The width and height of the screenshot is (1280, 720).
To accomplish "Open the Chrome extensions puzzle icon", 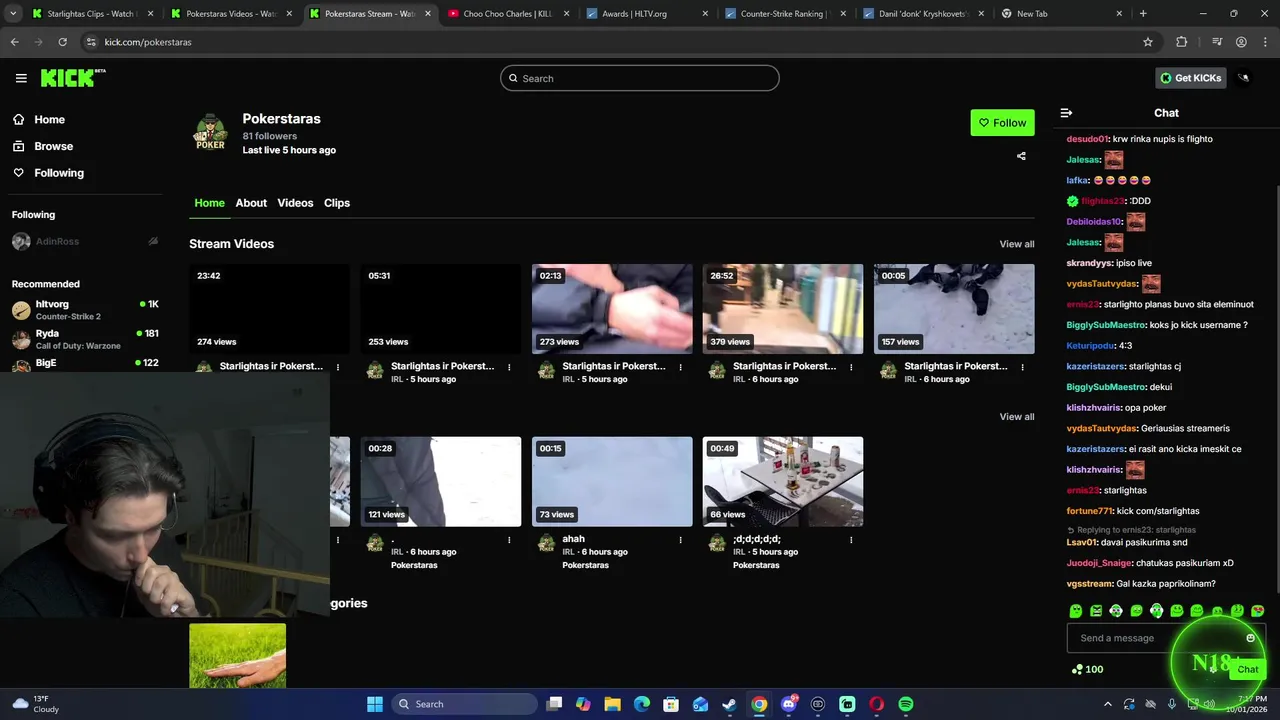I will (x=1182, y=42).
